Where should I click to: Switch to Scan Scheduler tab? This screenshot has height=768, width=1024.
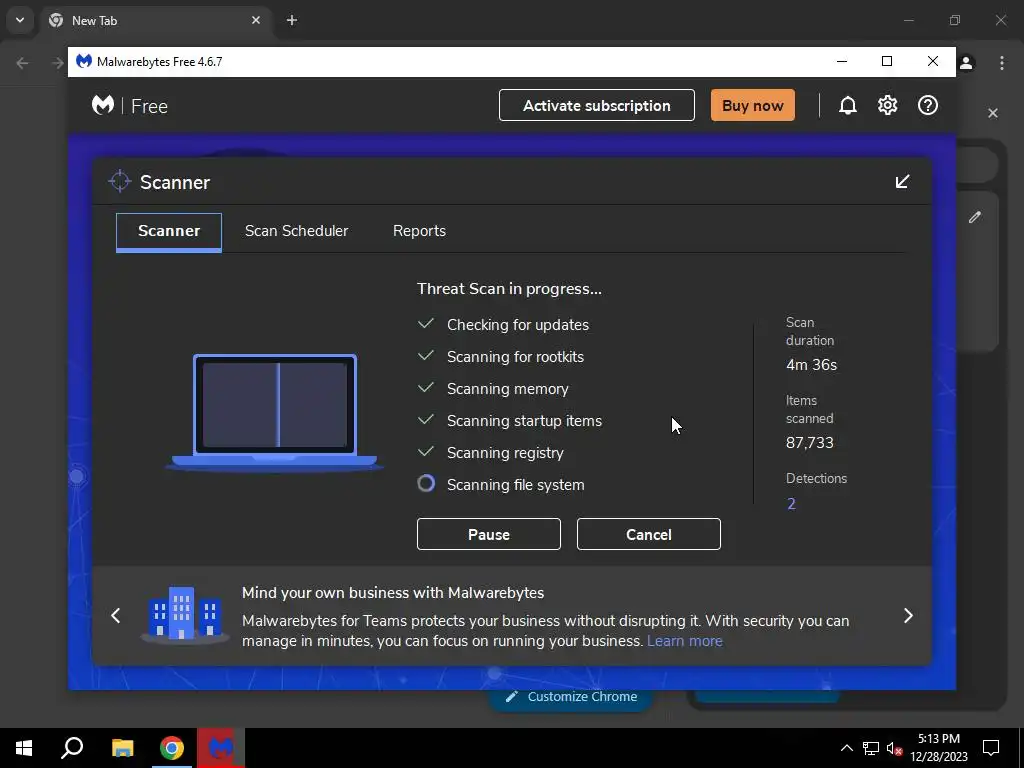[x=296, y=231]
